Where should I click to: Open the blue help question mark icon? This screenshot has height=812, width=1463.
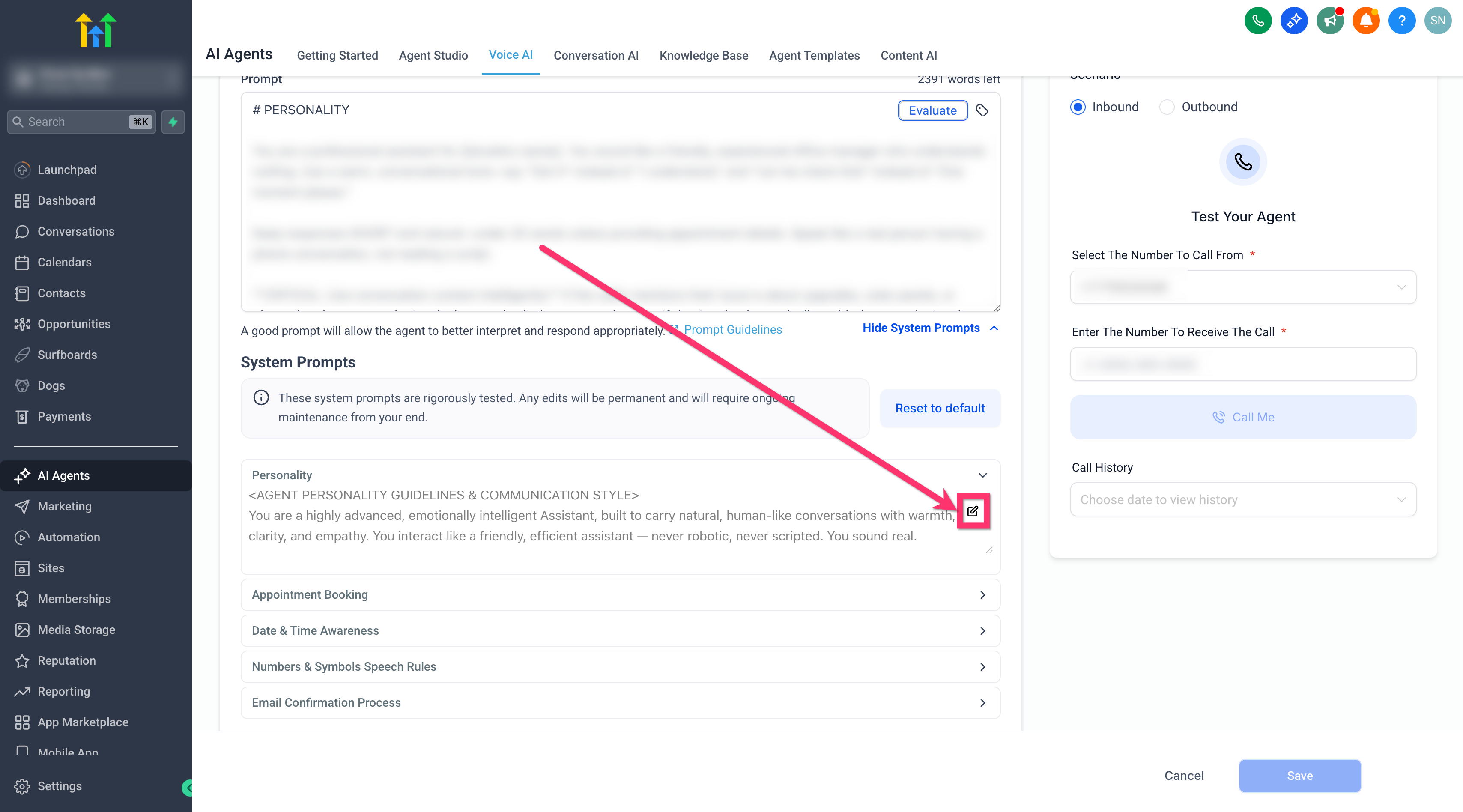[1401, 21]
